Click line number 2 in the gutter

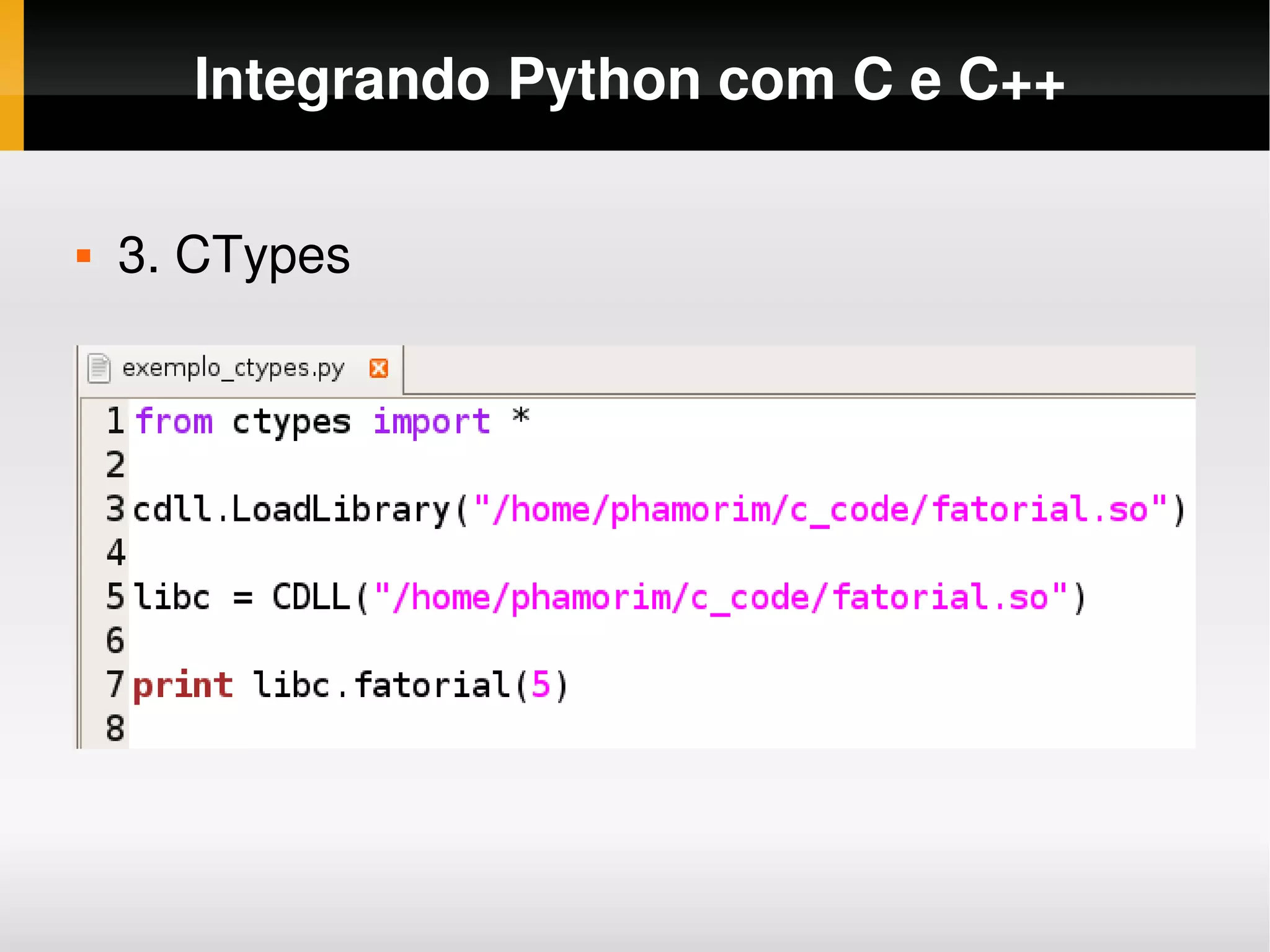115,465
